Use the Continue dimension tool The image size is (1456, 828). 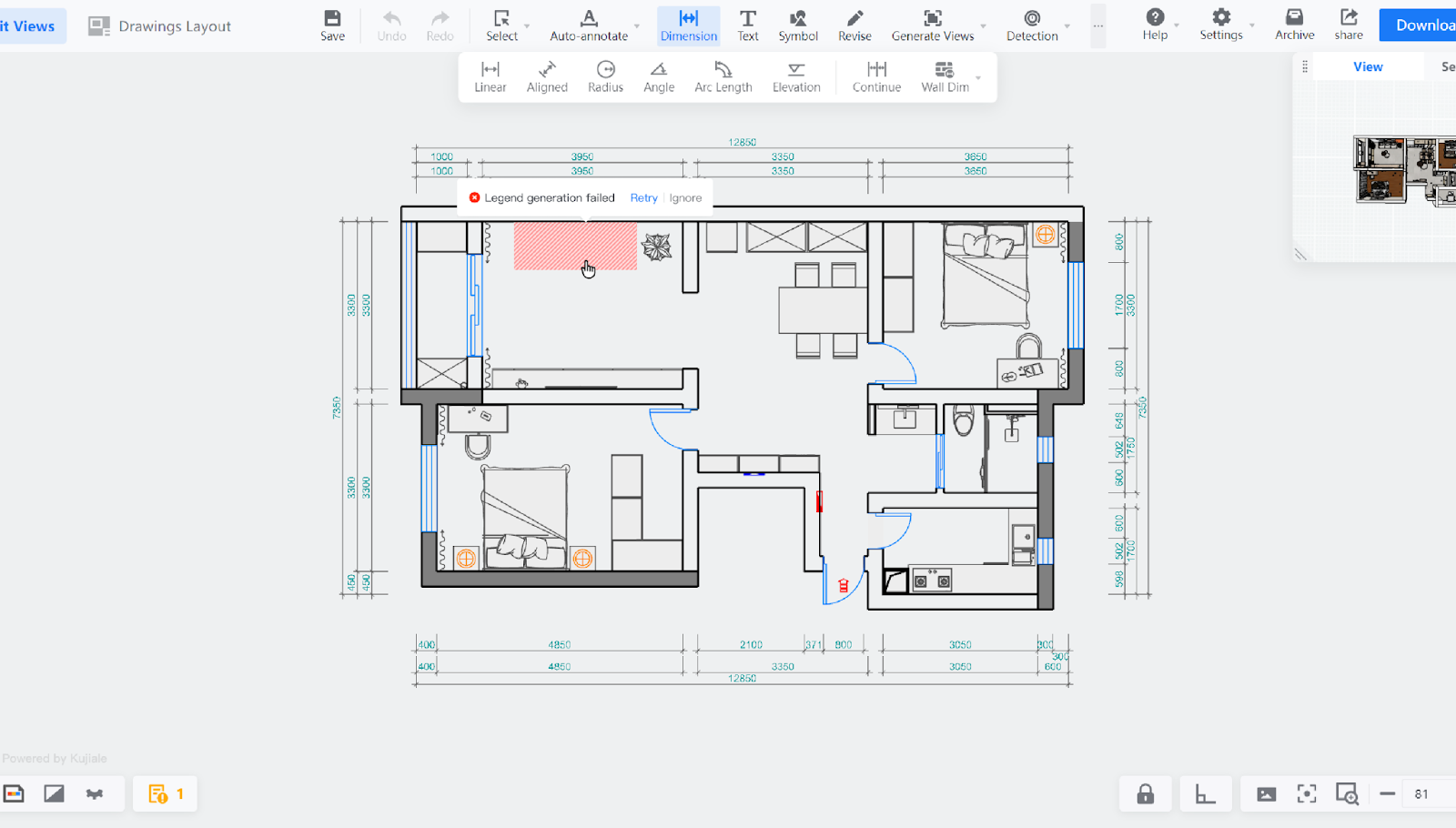pyautogui.click(x=876, y=76)
